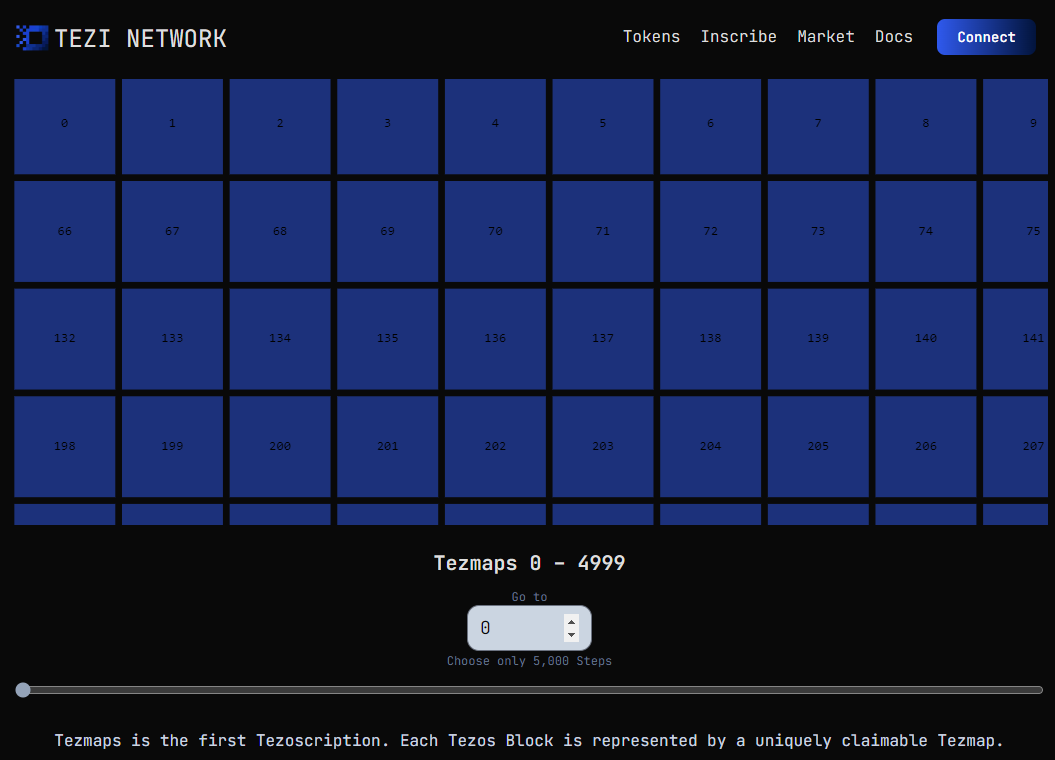This screenshot has height=760, width=1055.
Task: Choose Tezmap block 68
Action: click(x=280, y=231)
